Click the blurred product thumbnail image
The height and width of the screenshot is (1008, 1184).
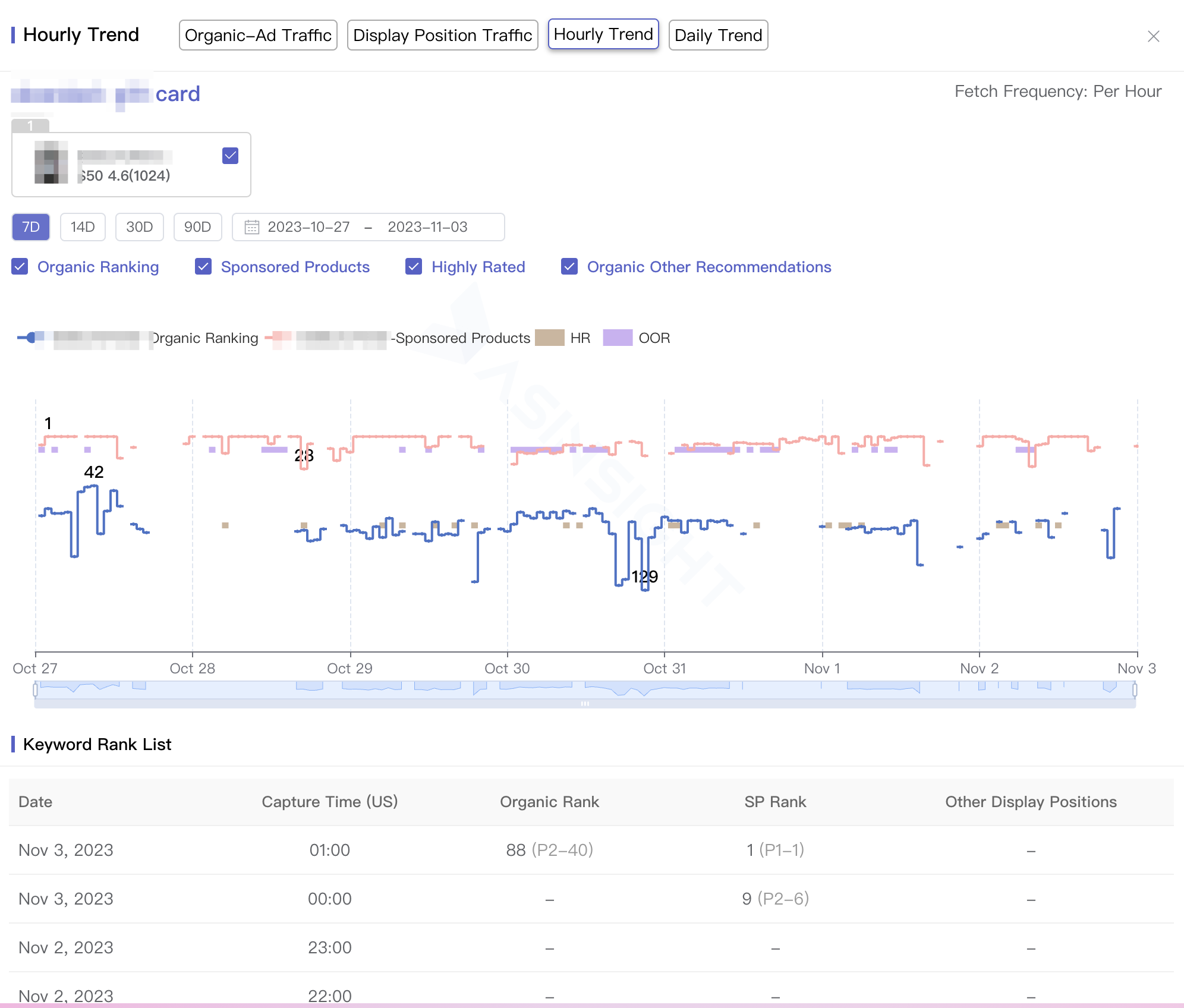[51, 162]
